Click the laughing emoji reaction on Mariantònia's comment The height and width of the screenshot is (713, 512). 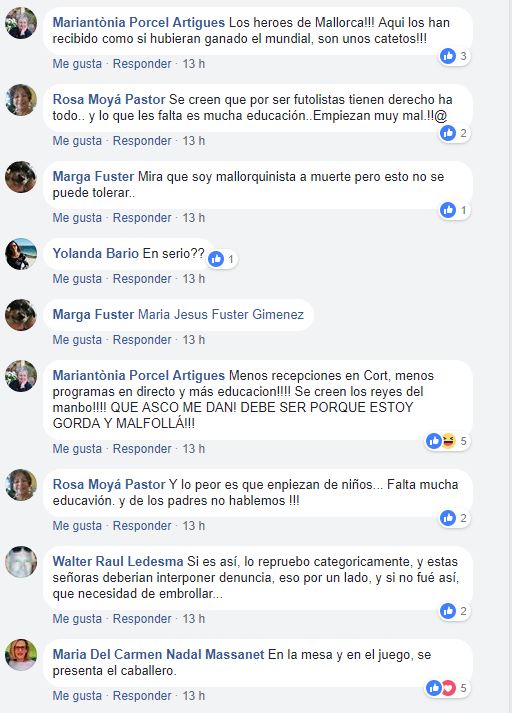449,441
